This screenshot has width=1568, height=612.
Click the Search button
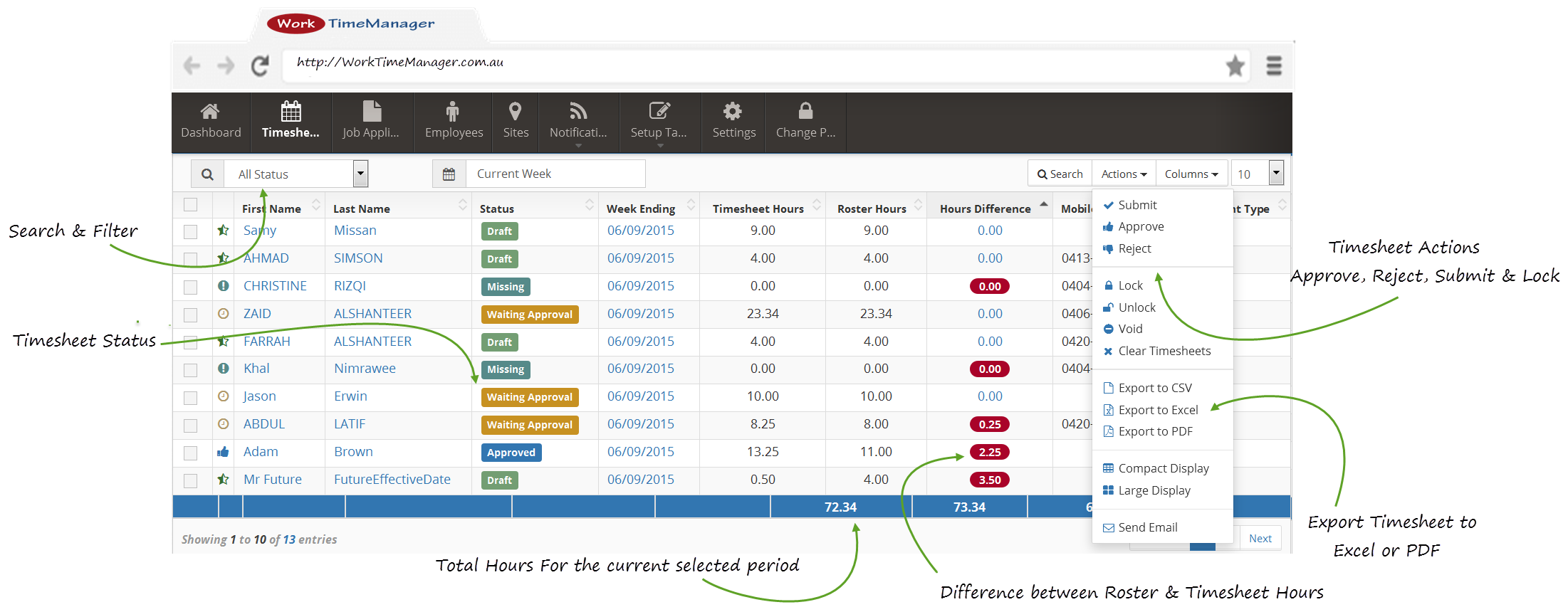point(1060,174)
